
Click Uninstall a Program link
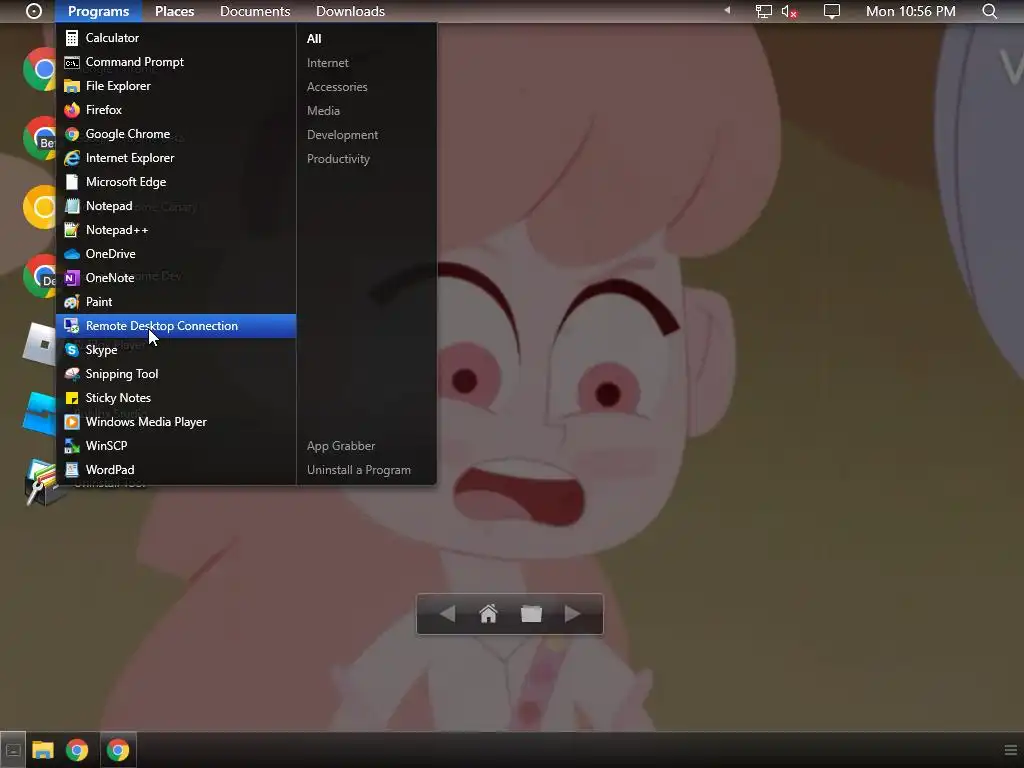click(x=359, y=470)
